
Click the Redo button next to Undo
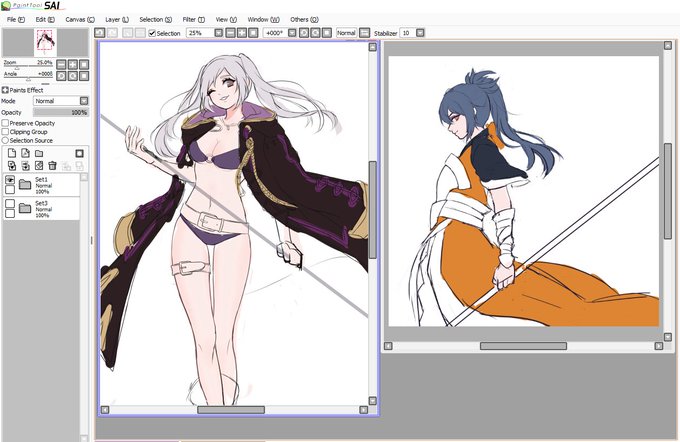(112, 33)
